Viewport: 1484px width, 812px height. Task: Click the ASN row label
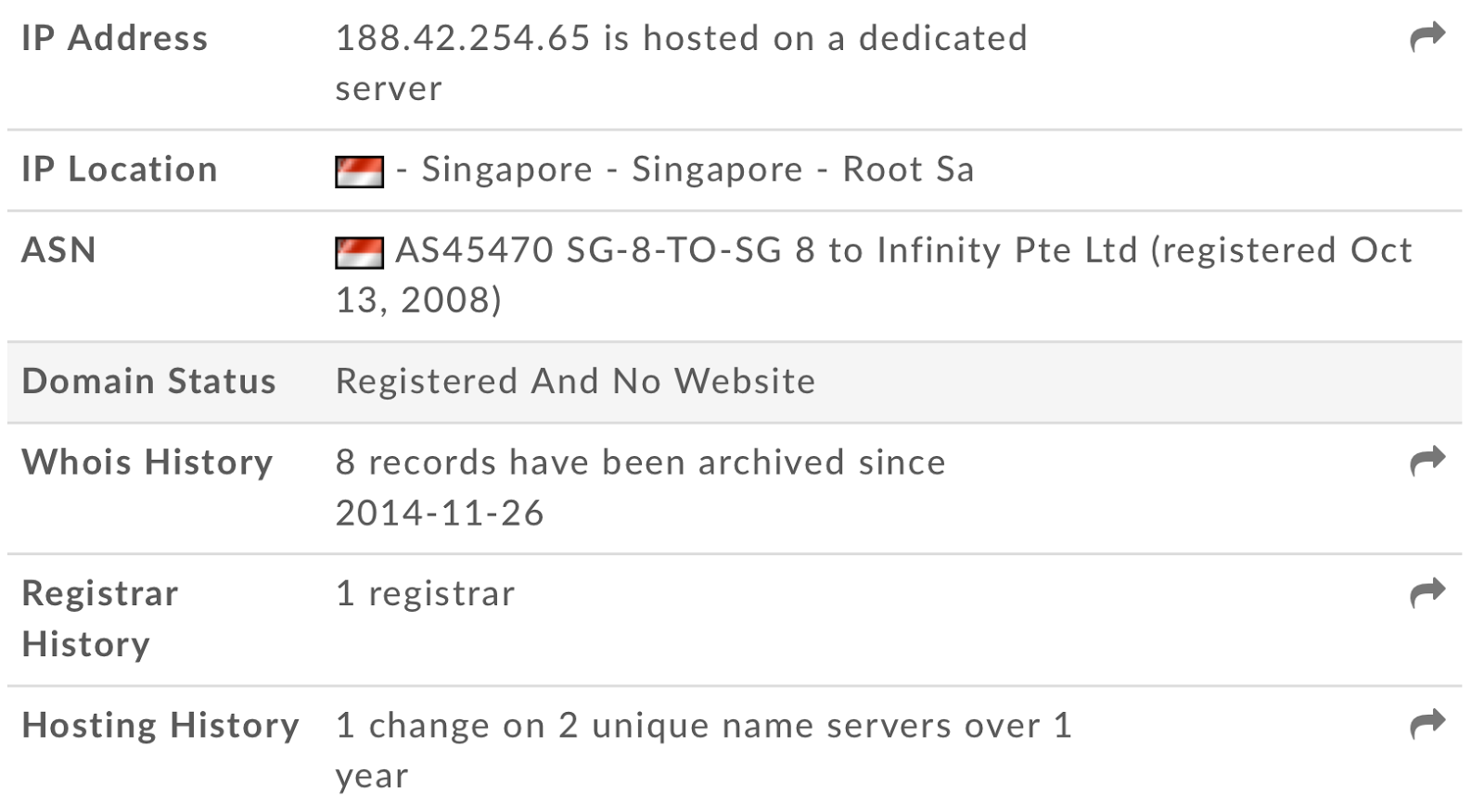[x=58, y=250]
